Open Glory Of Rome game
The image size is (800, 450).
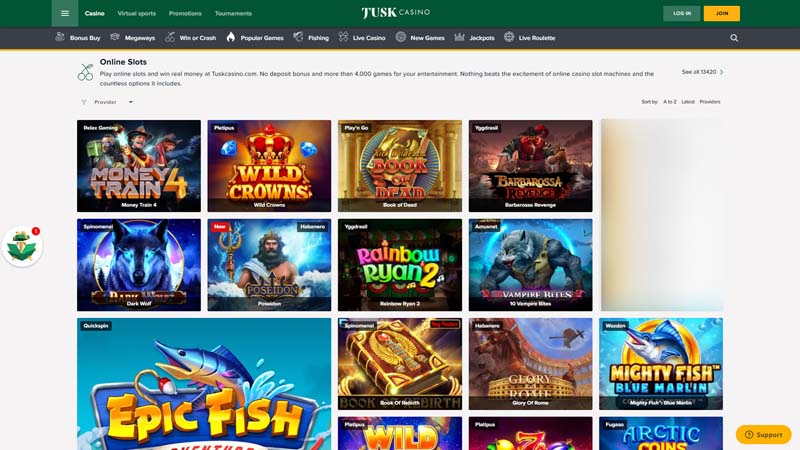pyautogui.click(x=531, y=364)
